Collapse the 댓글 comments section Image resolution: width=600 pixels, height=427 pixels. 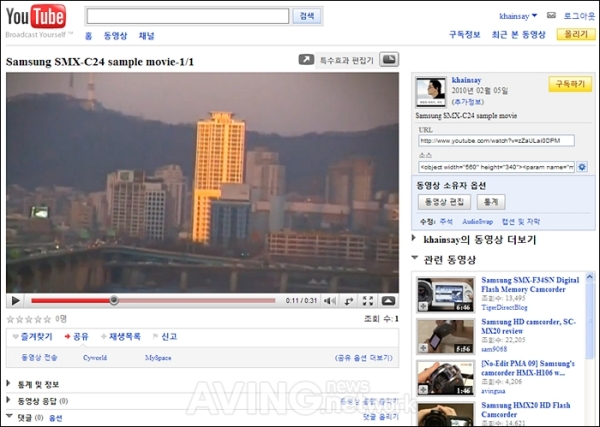pyautogui.click(x=24, y=417)
